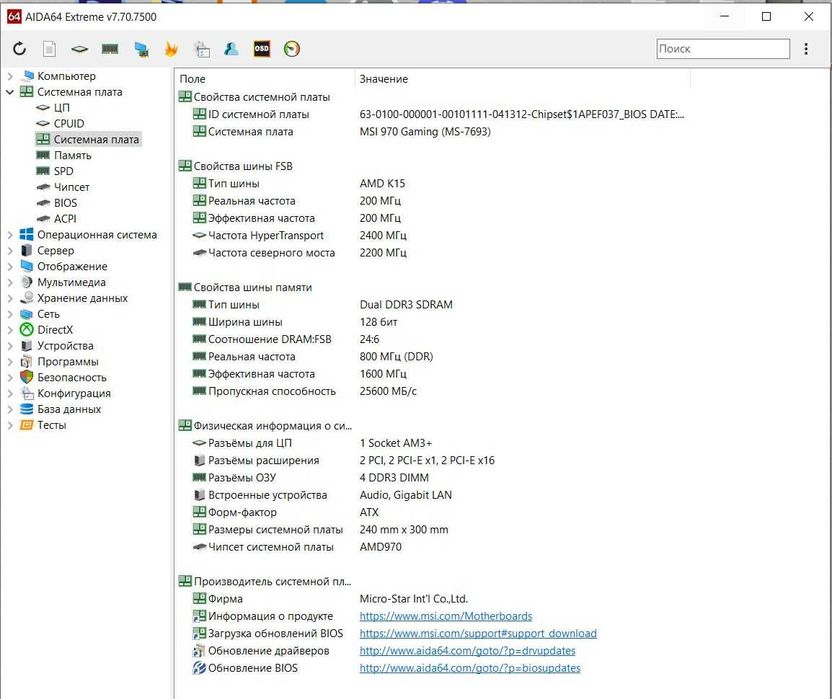Screen dimensions: 832x699
Task: Expand the Компьютер tree node
Action: tap(10, 76)
